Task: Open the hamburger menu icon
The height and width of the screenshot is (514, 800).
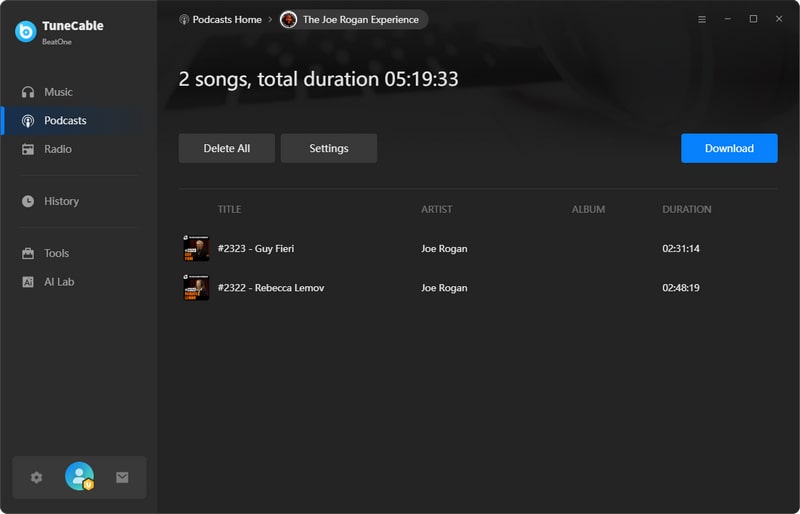Action: [x=702, y=19]
